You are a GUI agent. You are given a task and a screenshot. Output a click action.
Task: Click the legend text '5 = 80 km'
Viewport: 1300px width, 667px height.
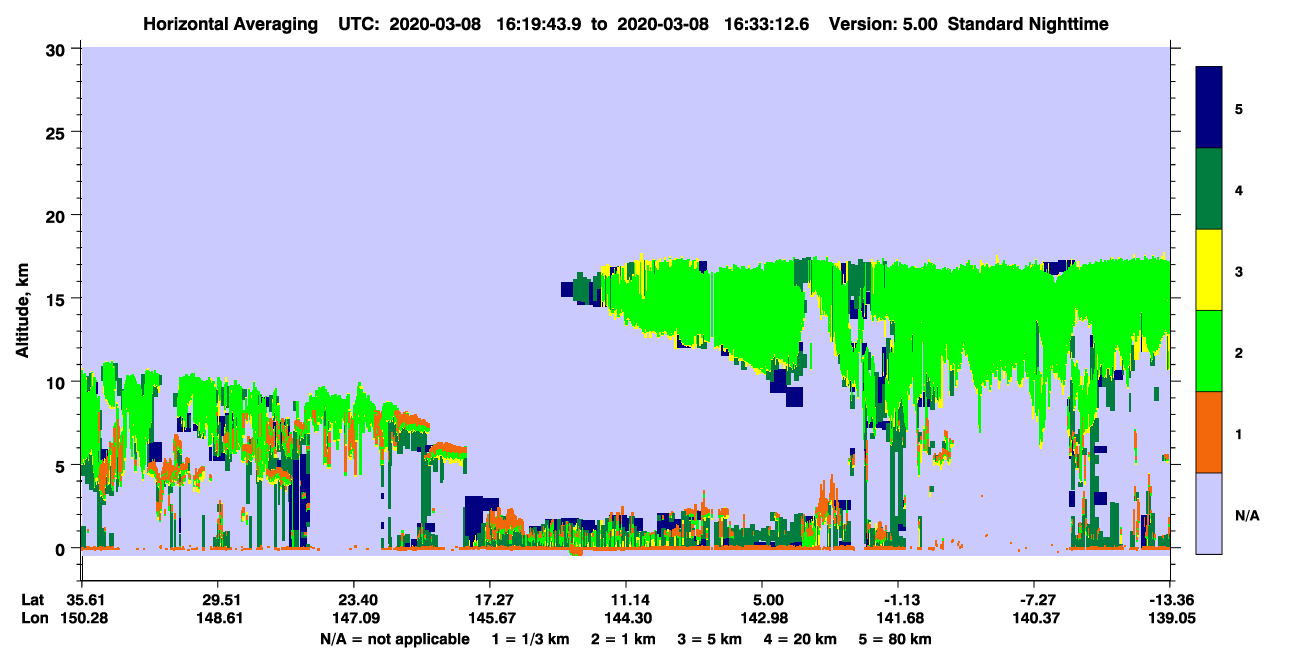click(896, 639)
